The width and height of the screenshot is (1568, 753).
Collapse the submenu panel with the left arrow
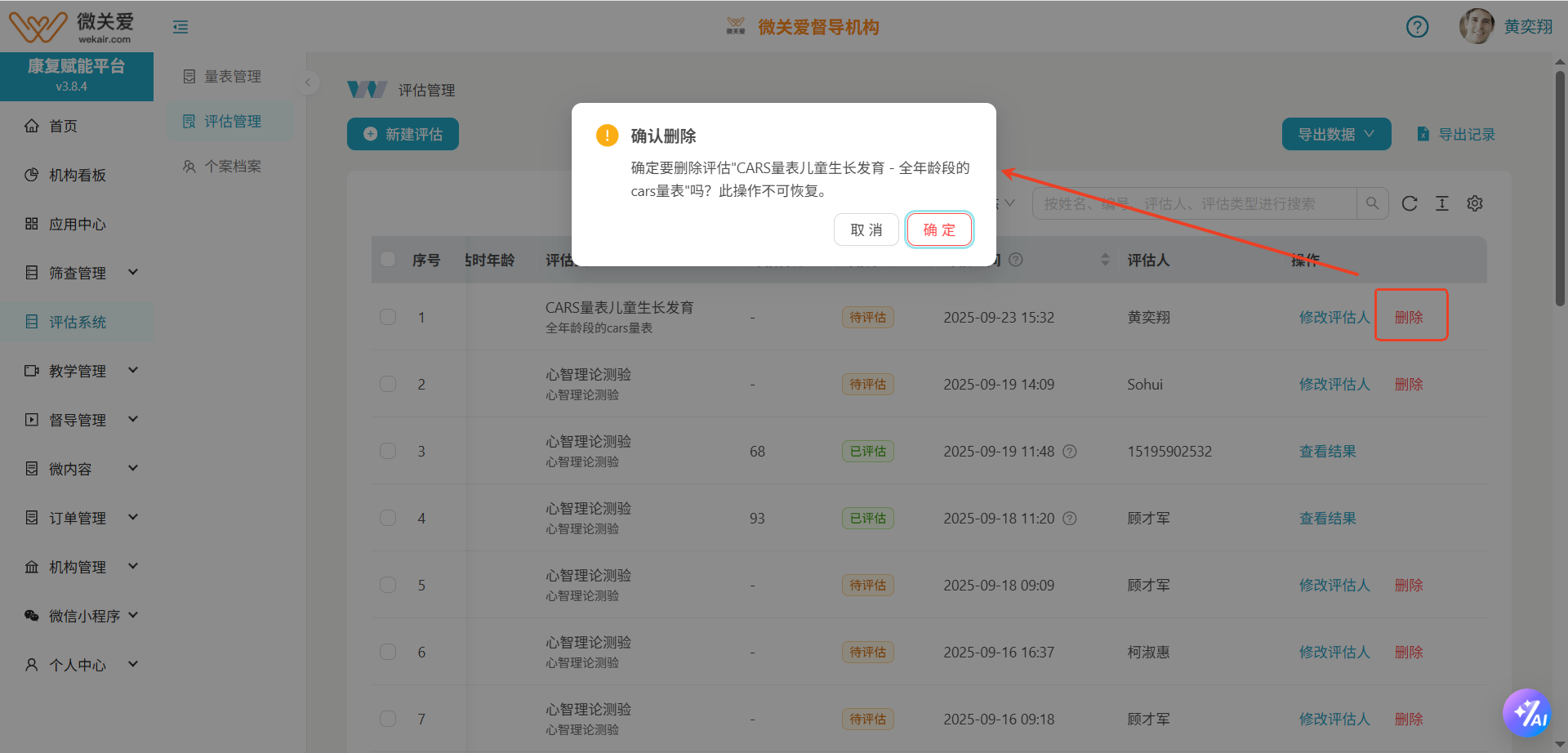coord(307,82)
